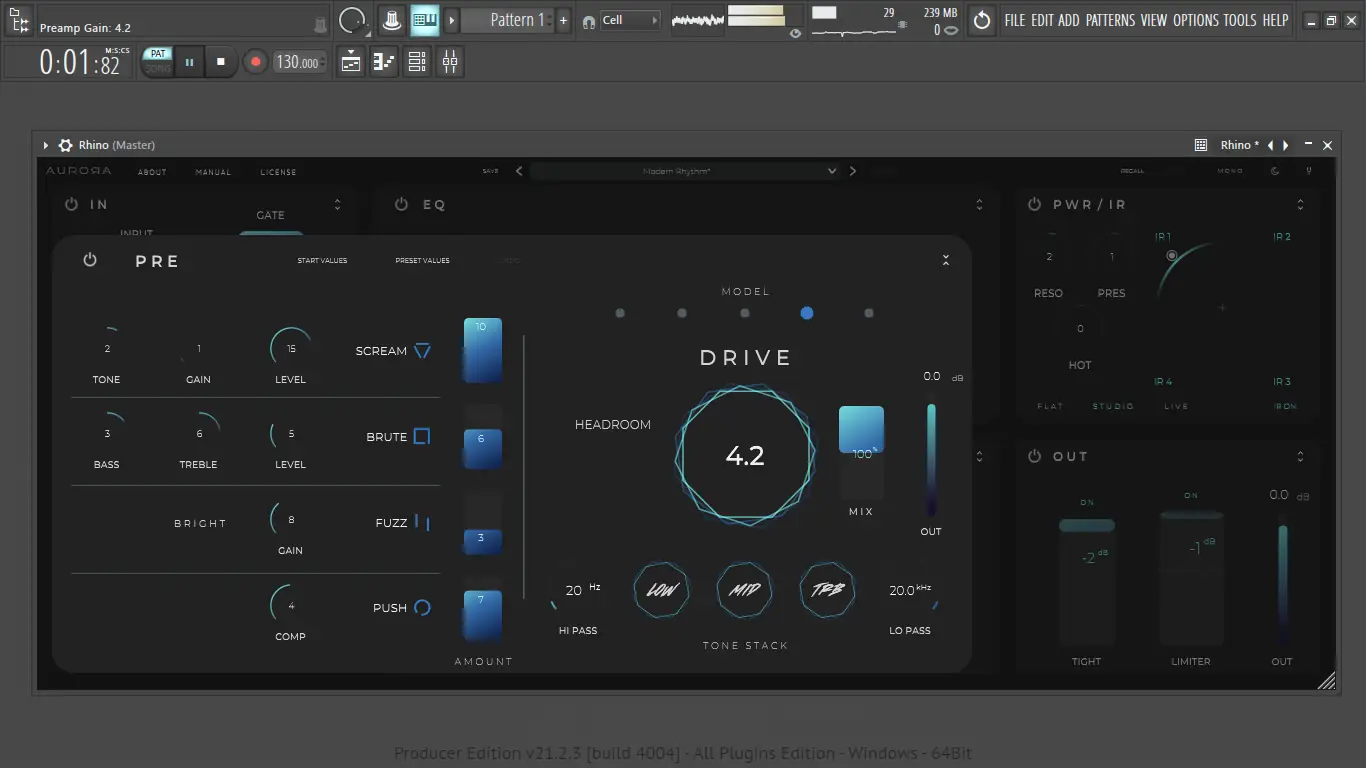Image resolution: width=1366 pixels, height=768 pixels.
Task: Open the Cell snap dropdown
Action: [x=630, y=20]
